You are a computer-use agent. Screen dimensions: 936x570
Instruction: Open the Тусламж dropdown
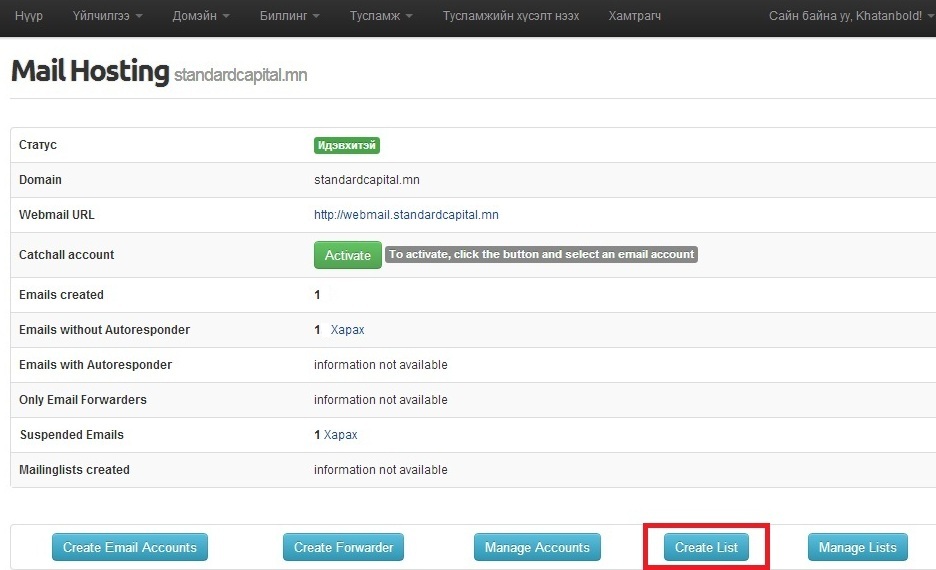click(x=381, y=16)
